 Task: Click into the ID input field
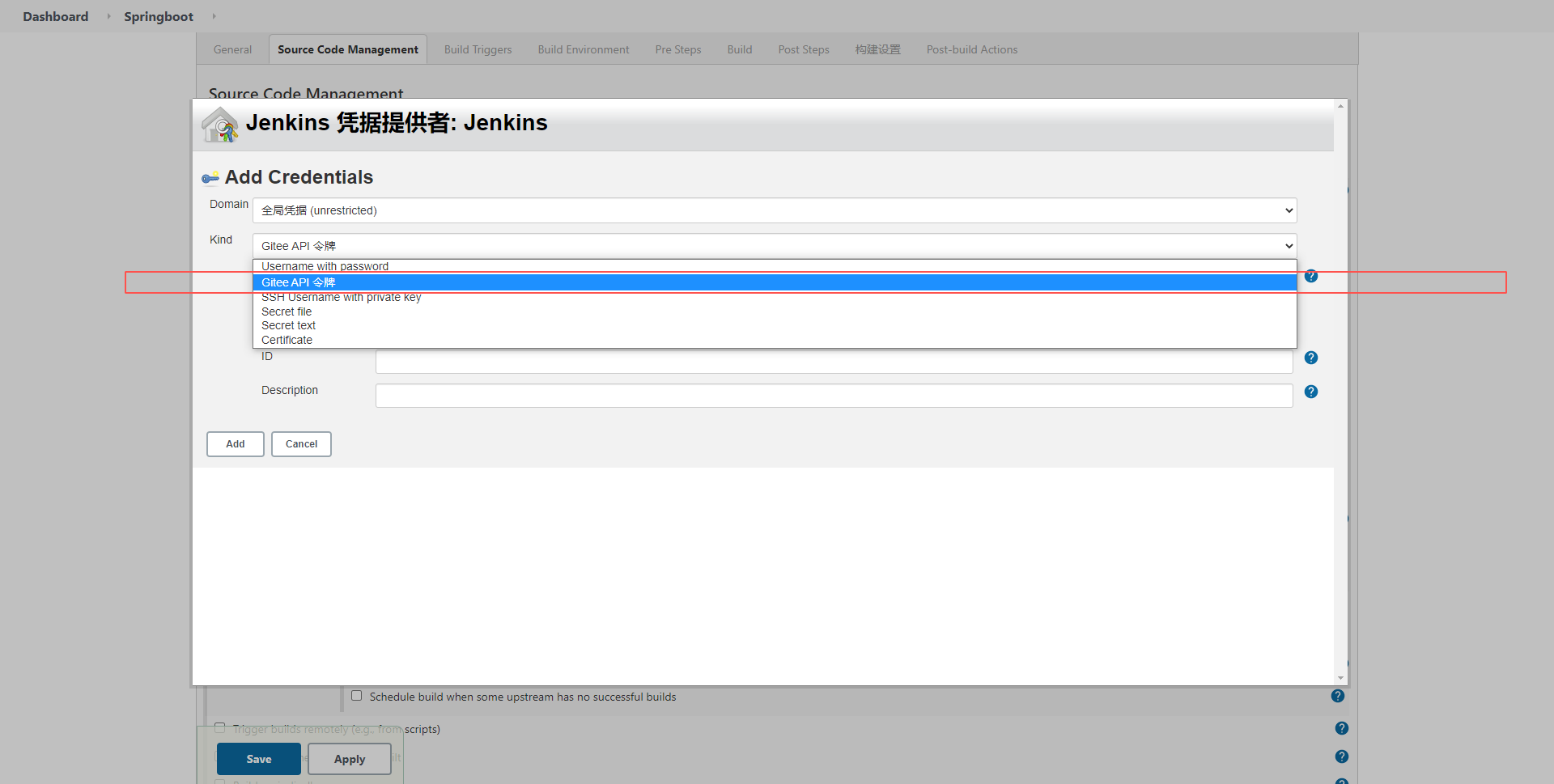pos(834,362)
